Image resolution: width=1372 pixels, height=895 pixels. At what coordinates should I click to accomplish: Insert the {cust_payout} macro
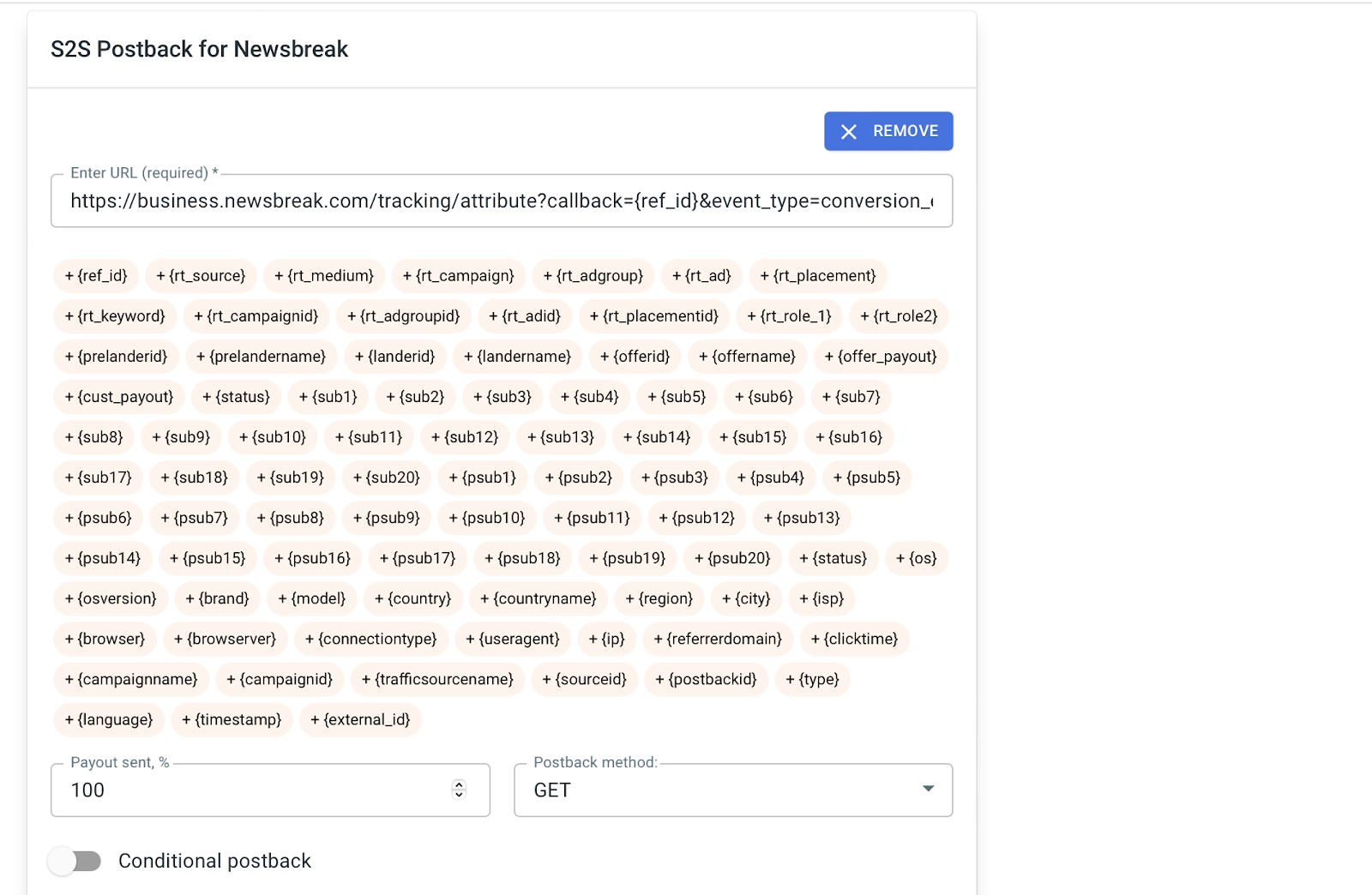[118, 397]
